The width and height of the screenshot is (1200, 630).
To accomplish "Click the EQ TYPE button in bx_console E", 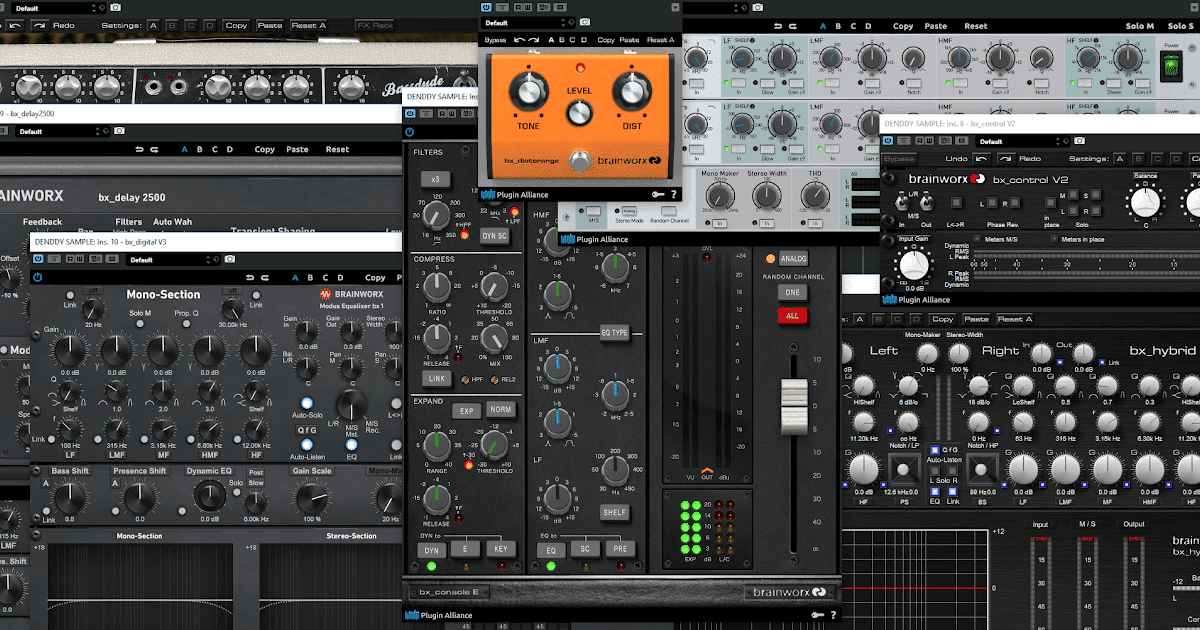I will click(x=614, y=332).
